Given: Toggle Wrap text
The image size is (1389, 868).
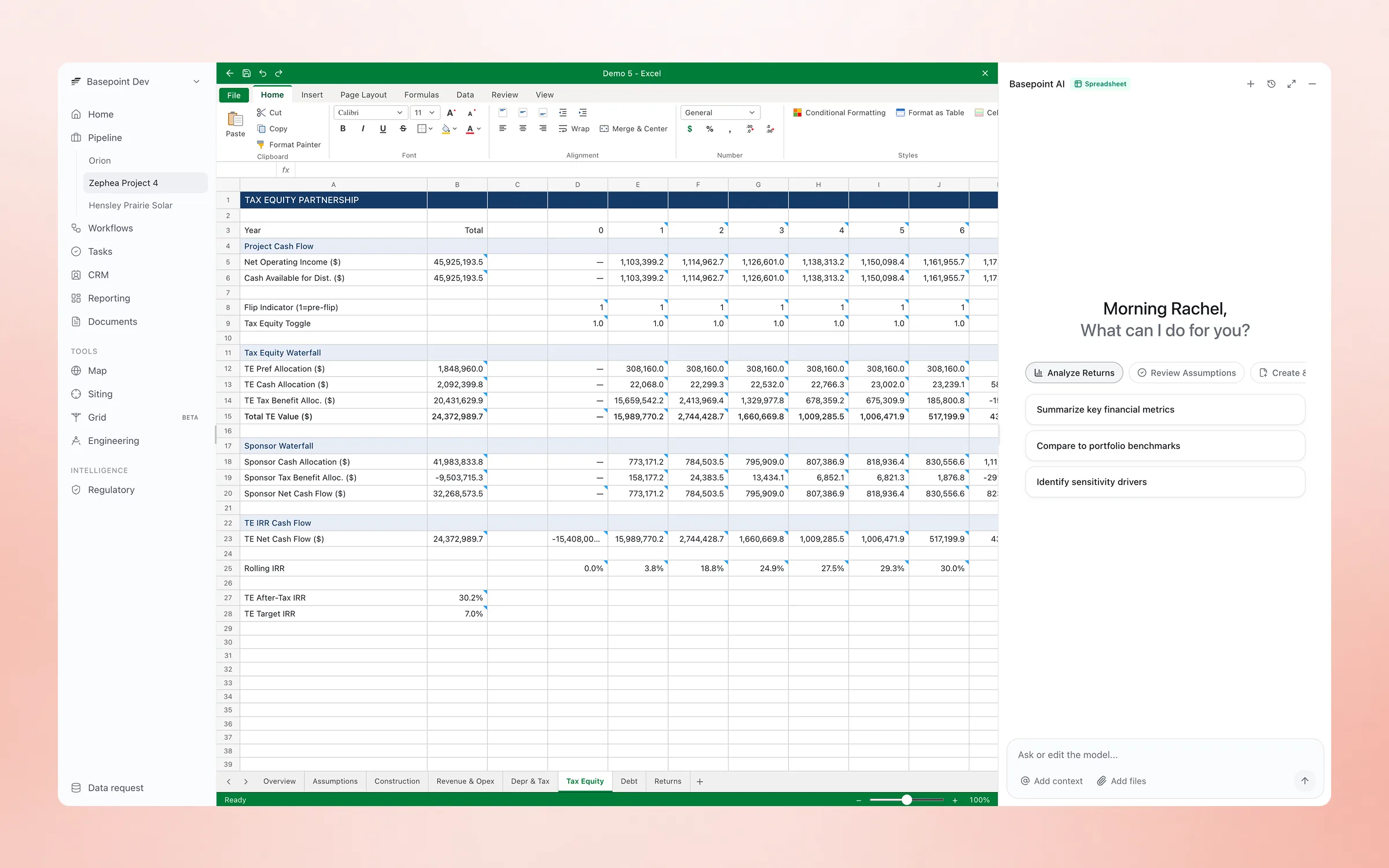Looking at the screenshot, I should (x=574, y=128).
